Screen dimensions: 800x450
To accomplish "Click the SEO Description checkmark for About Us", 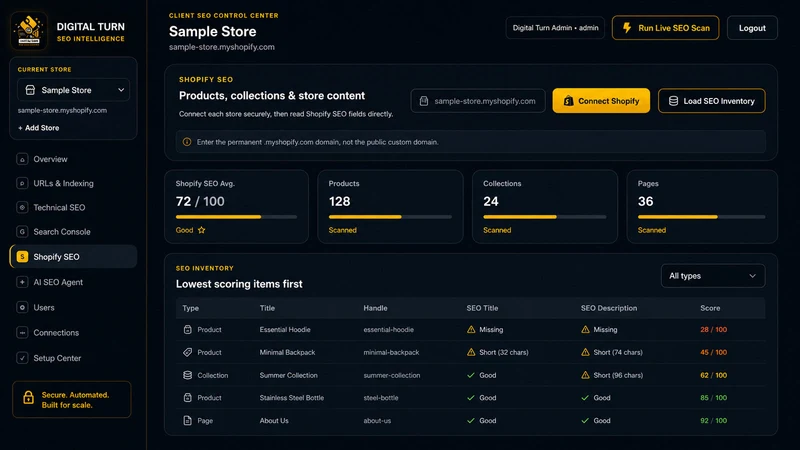I will (585, 420).
